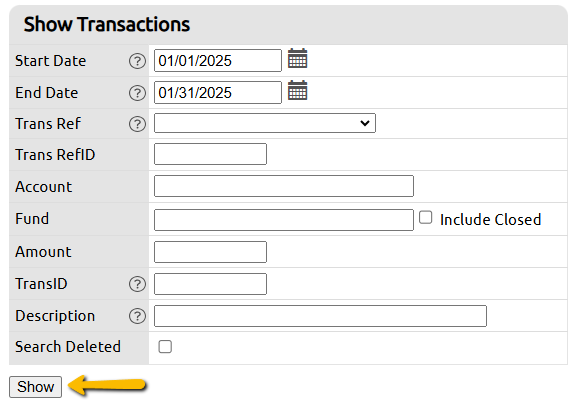575x403 pixels.
Task: Click the Include Closed label text
Action: [490, 220]
